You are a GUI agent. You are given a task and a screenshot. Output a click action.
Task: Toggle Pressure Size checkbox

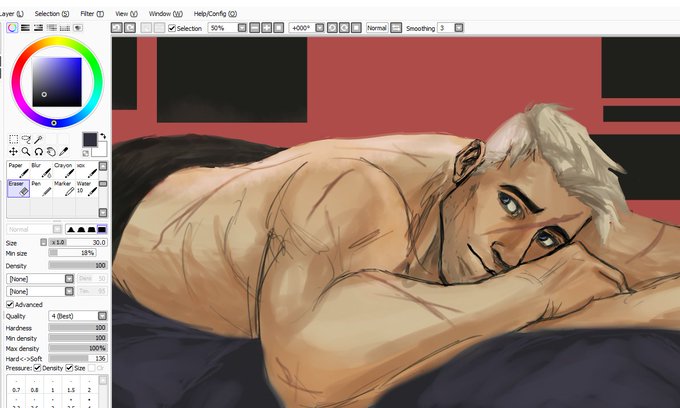pos(69,368)
